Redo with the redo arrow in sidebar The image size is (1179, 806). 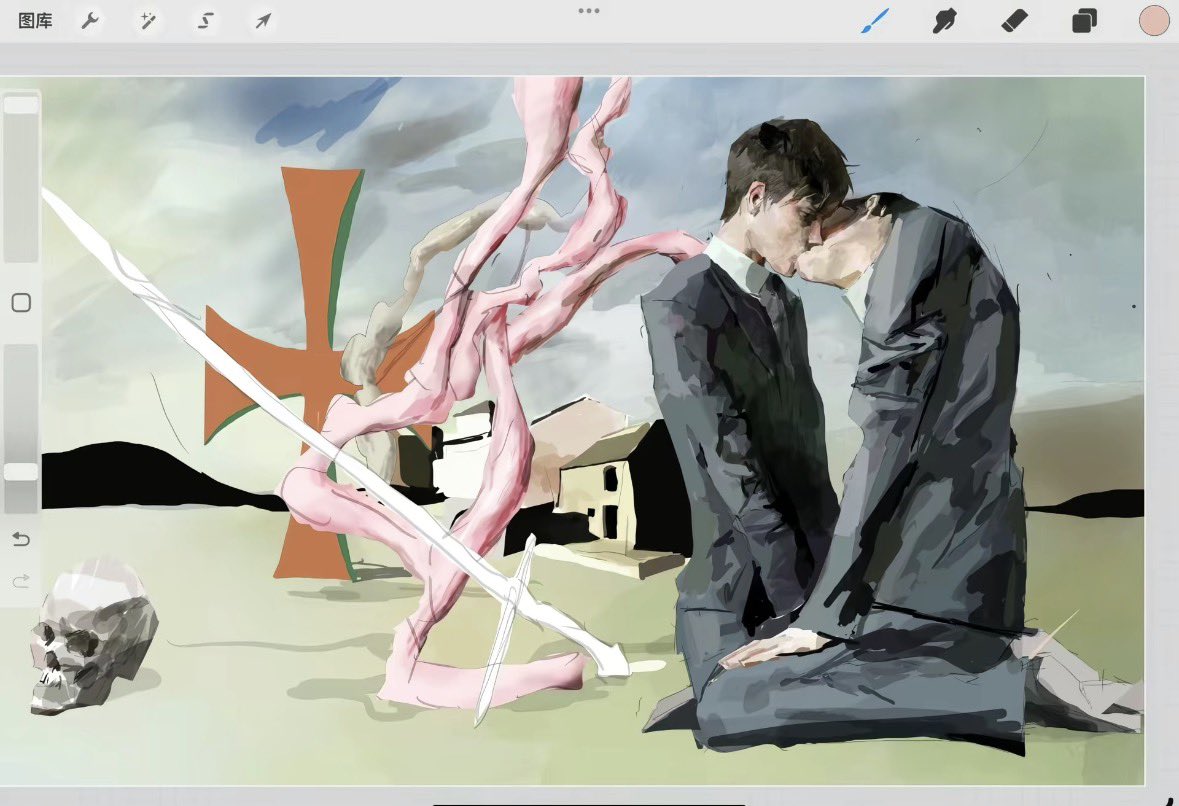[x=21, y=581]
